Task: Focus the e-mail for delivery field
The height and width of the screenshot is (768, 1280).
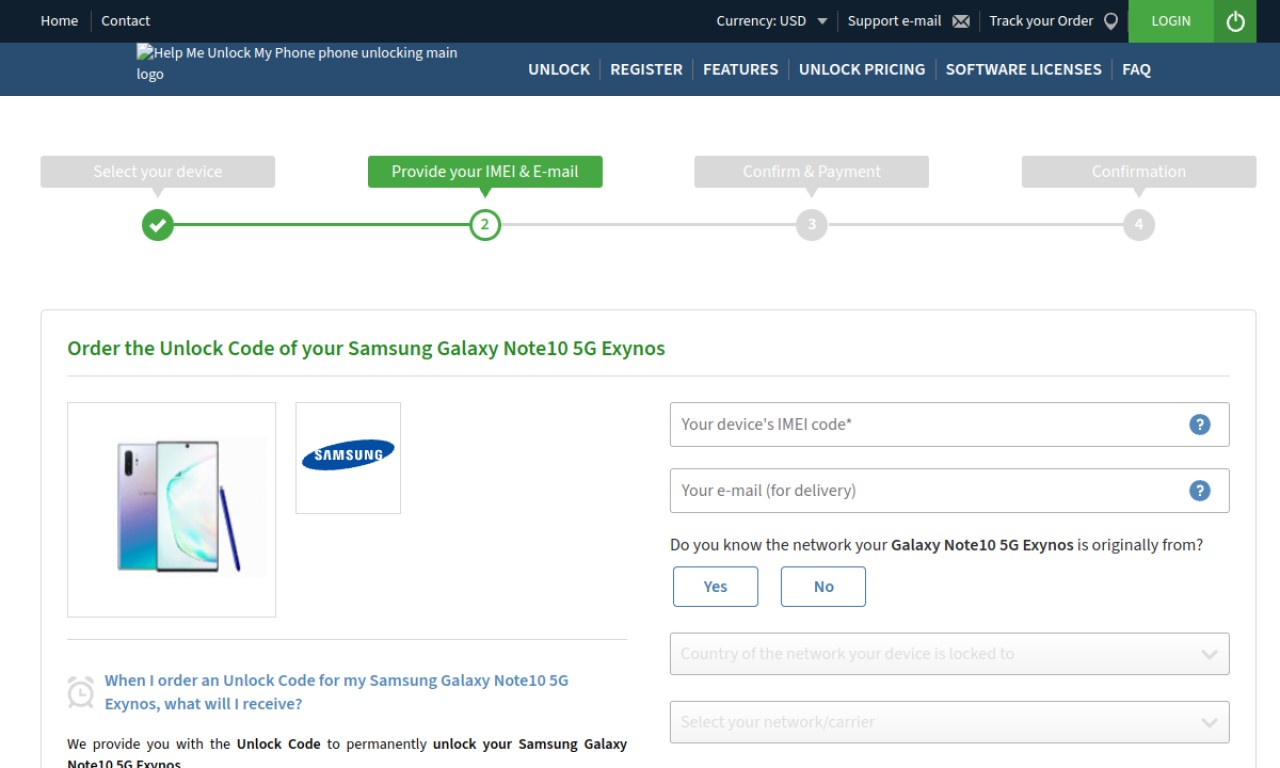Action: pos(949,490)
